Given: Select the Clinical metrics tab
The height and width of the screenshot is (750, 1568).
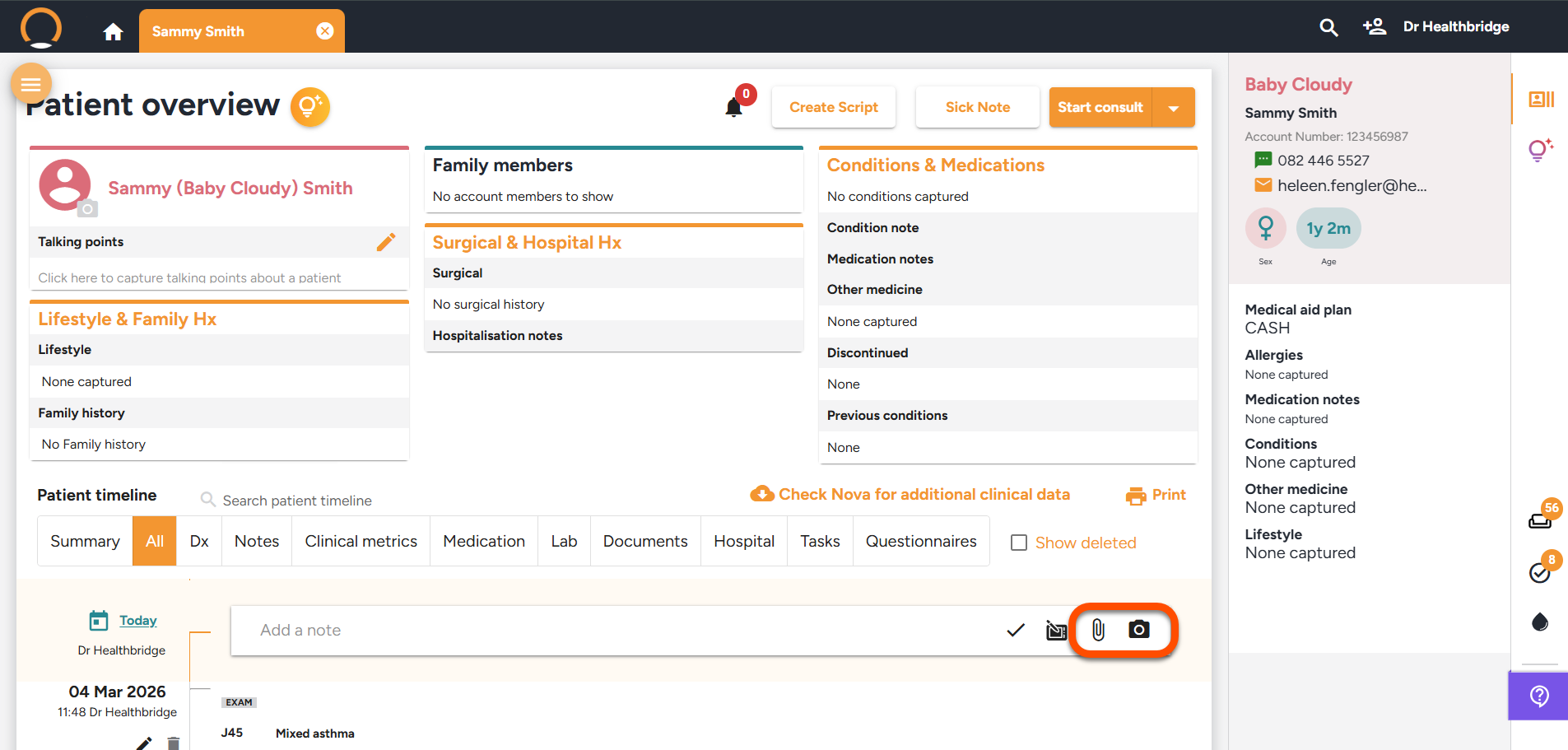Looking at the screenshot, I should pos(361,541).
